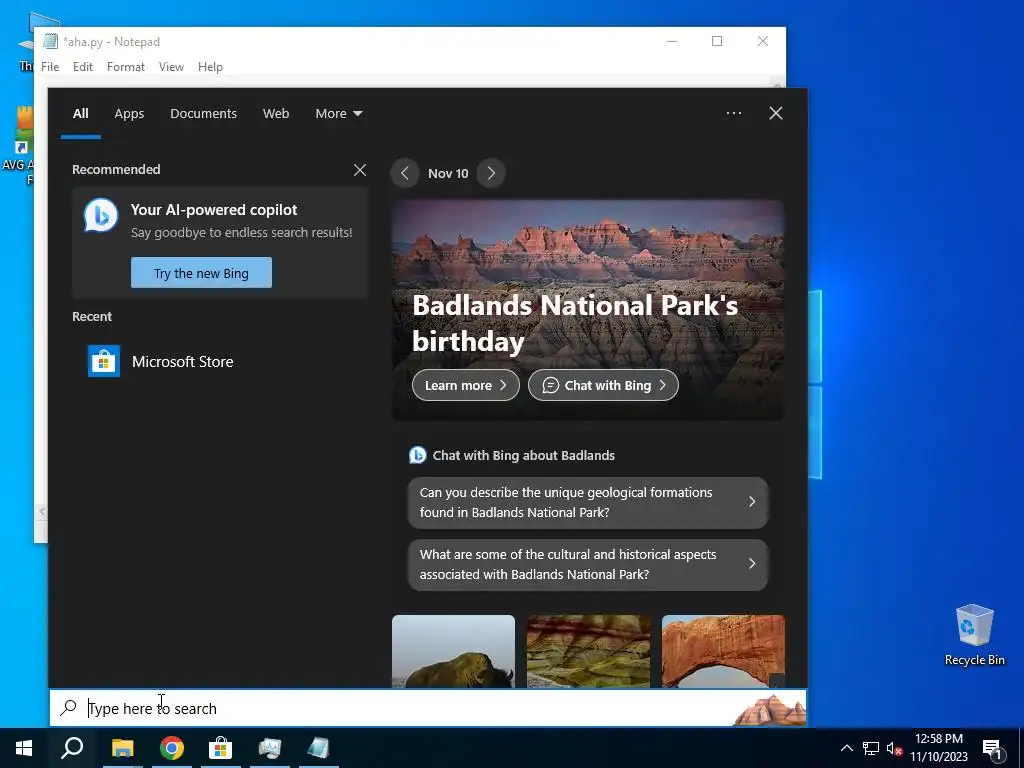Viewport: 1024px width, 768px height.
Task: Click Chat with Bing button
Action: pyautogui.click(x=603, y=385)
